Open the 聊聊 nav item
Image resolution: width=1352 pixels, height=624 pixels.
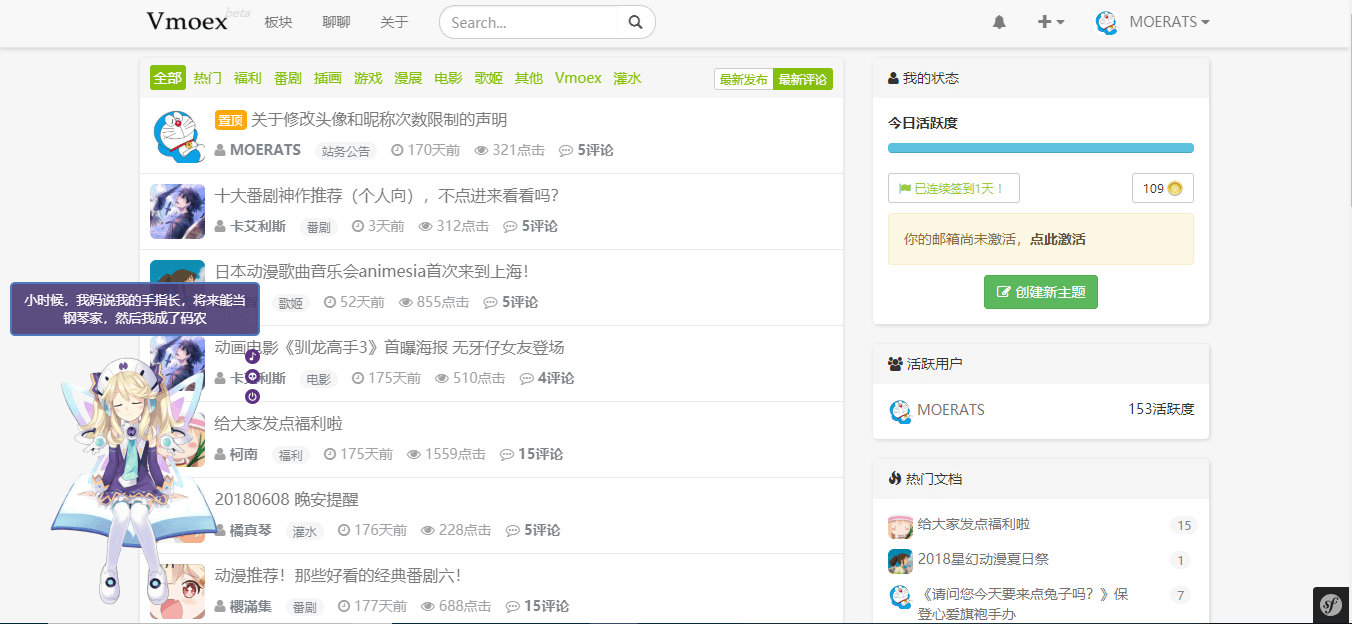pos(337,22)
